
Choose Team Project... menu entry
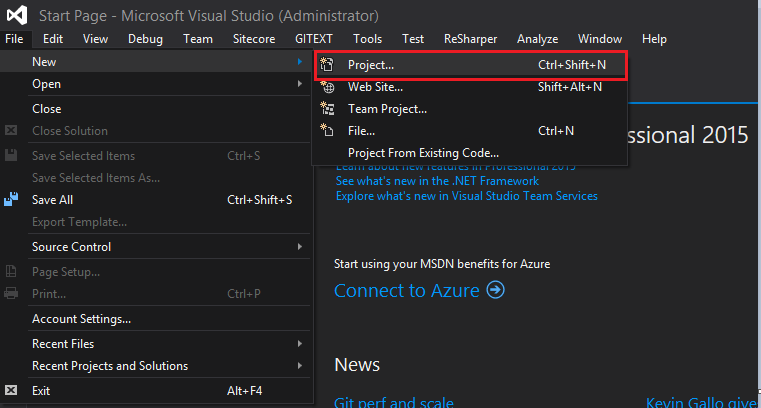pos(471,109)
